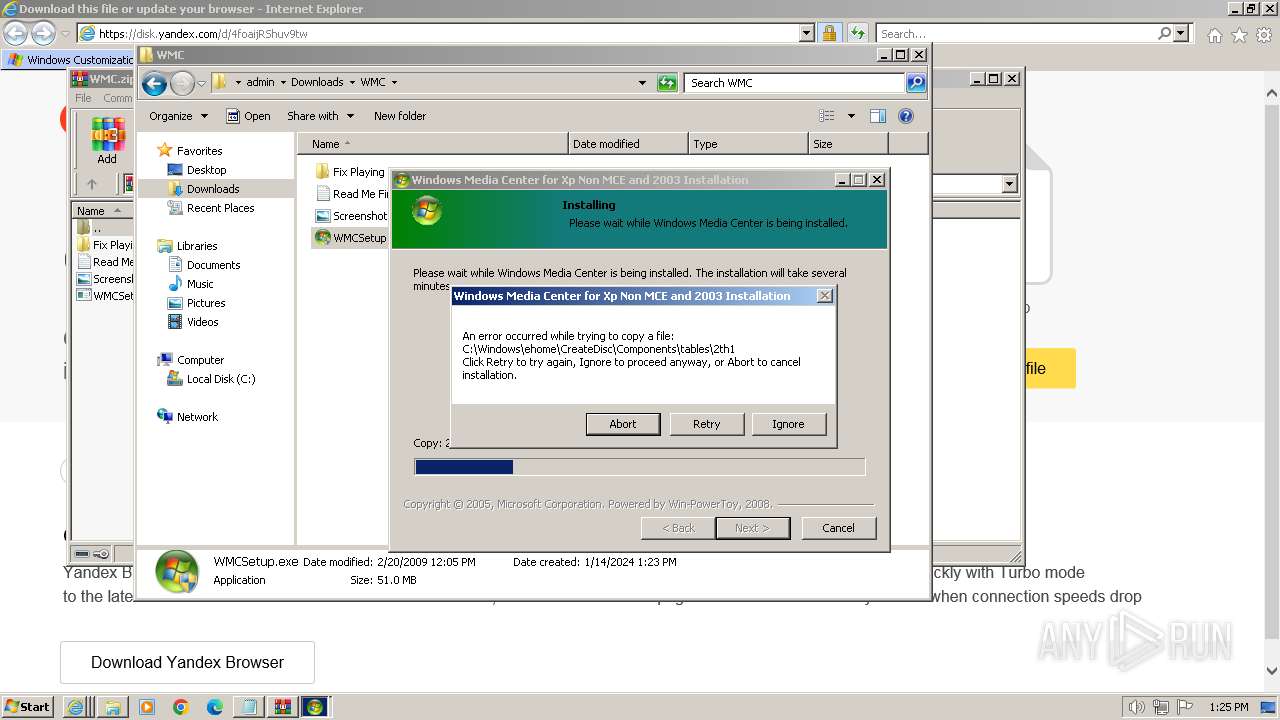Click the Internet Explorer back button
1280x720 pixels.
point(16,34)
